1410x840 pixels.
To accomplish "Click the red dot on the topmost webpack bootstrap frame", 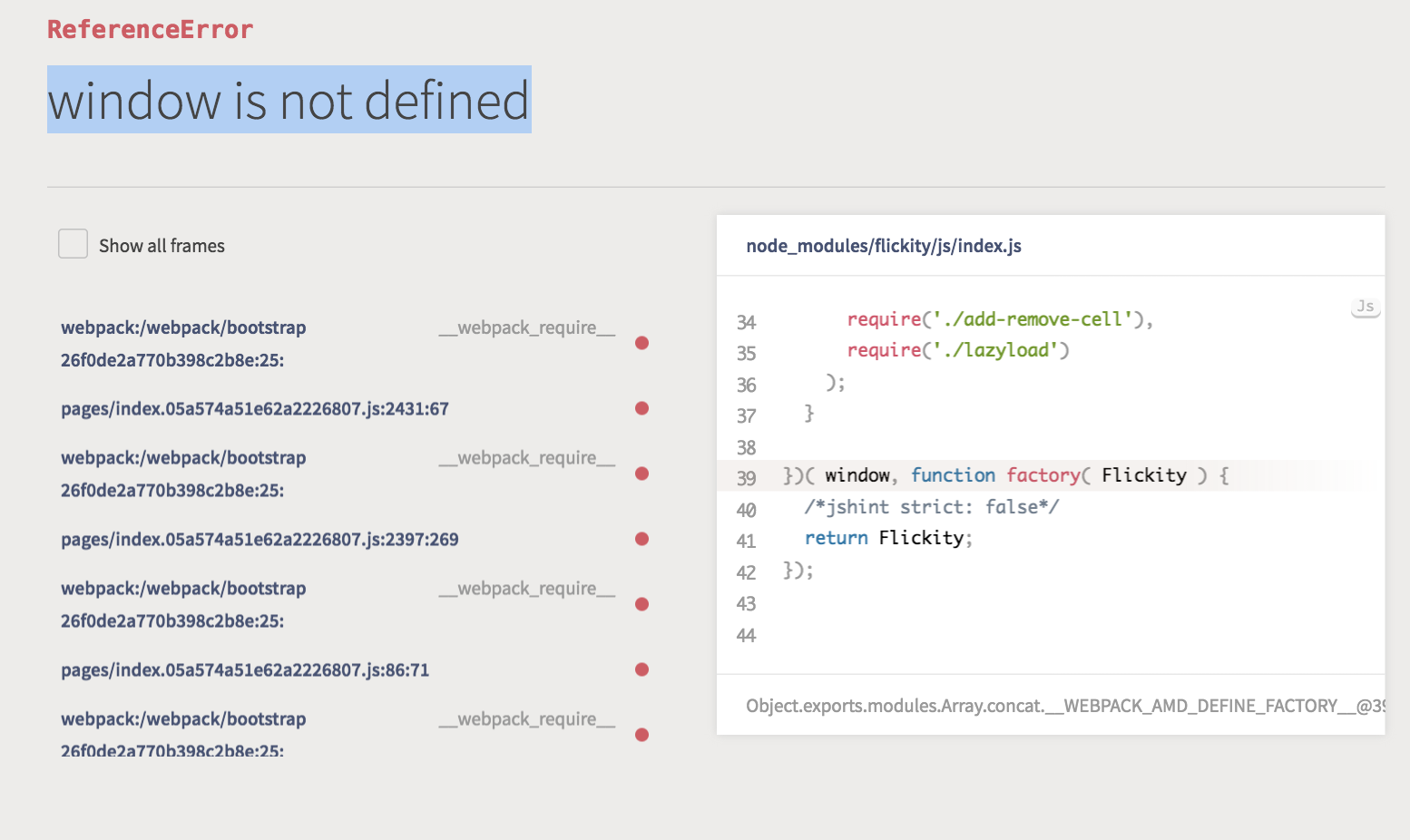I will 641,343.
